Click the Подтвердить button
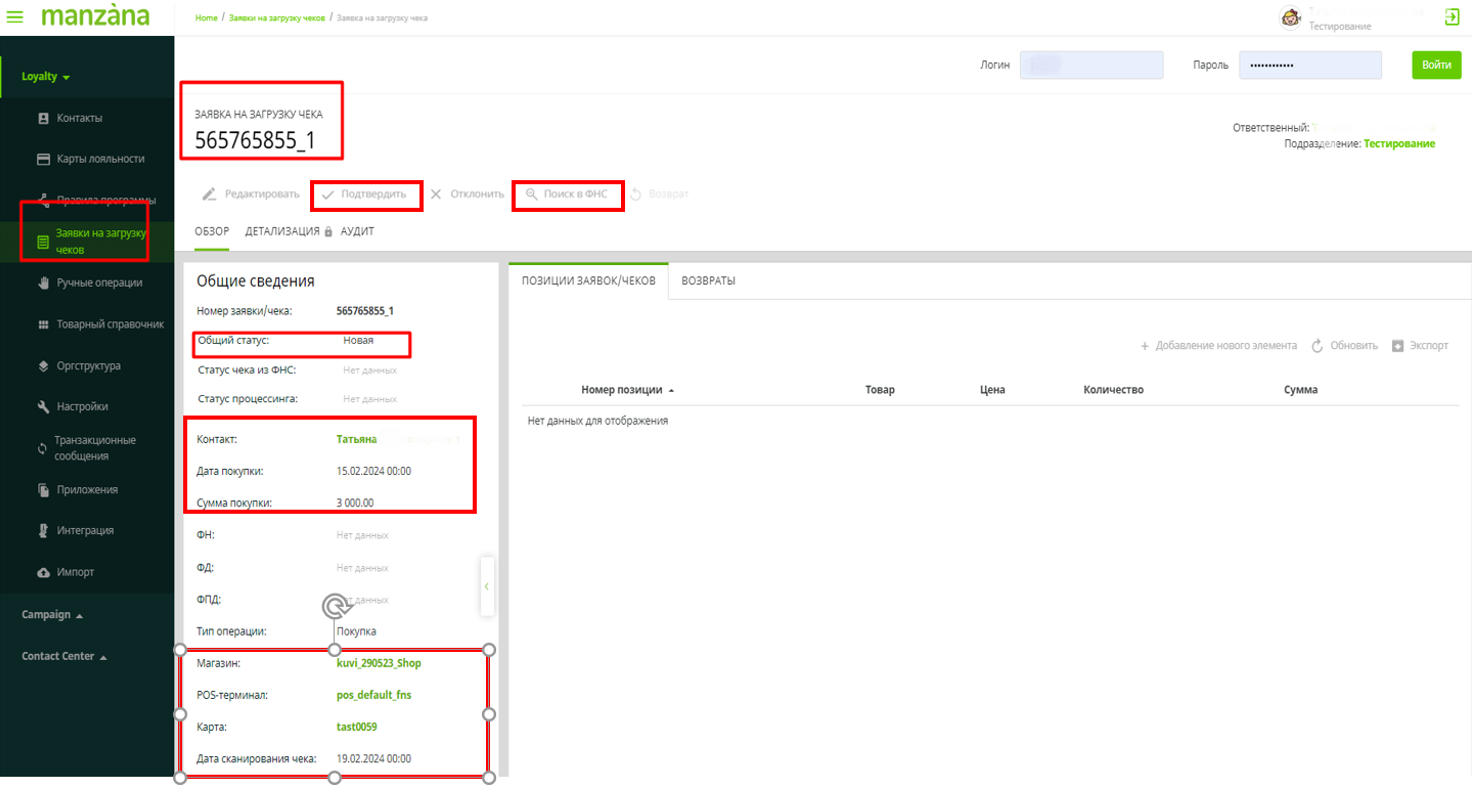The width and height of the screenshot is (1472, 785). pos(364,194)
